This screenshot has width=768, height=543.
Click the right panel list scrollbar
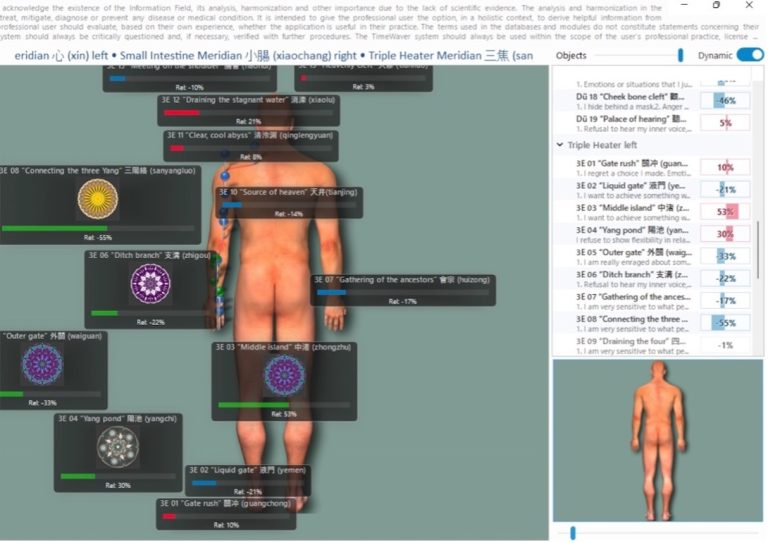pyautogui.click(x=759, y=250)
